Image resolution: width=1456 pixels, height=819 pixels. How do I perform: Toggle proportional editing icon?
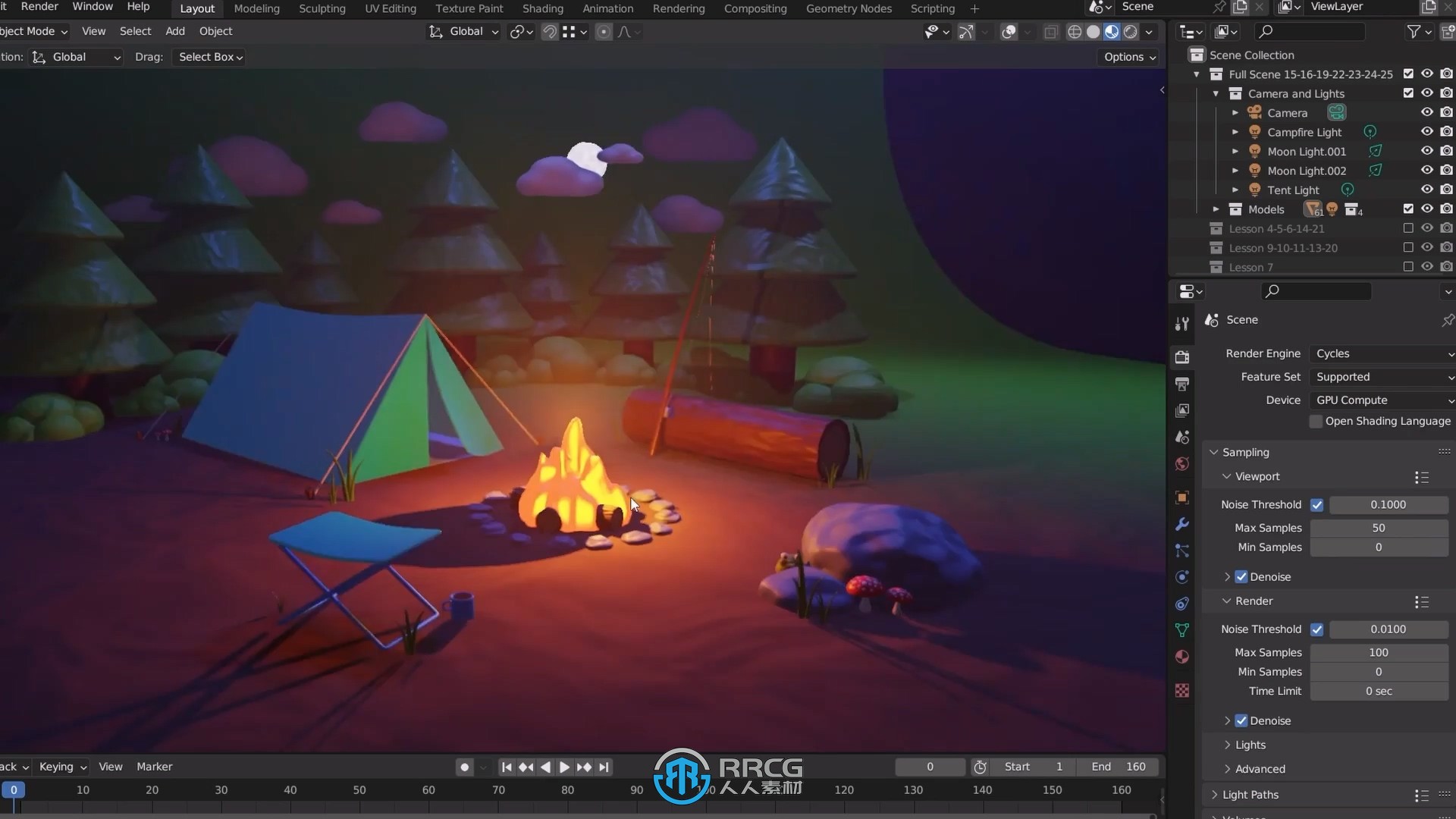pyautogui.click(x=604, y=32)
